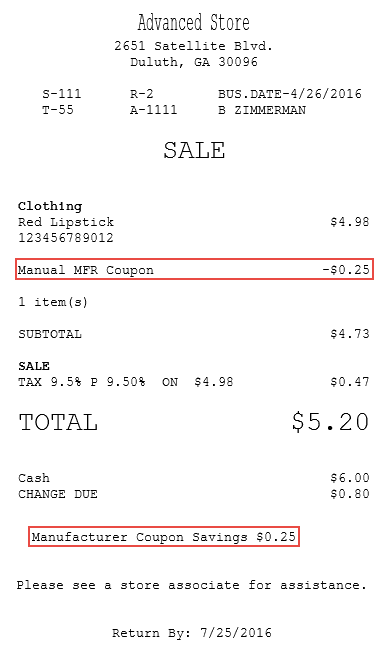Click the store number S-111

point(62,94)
